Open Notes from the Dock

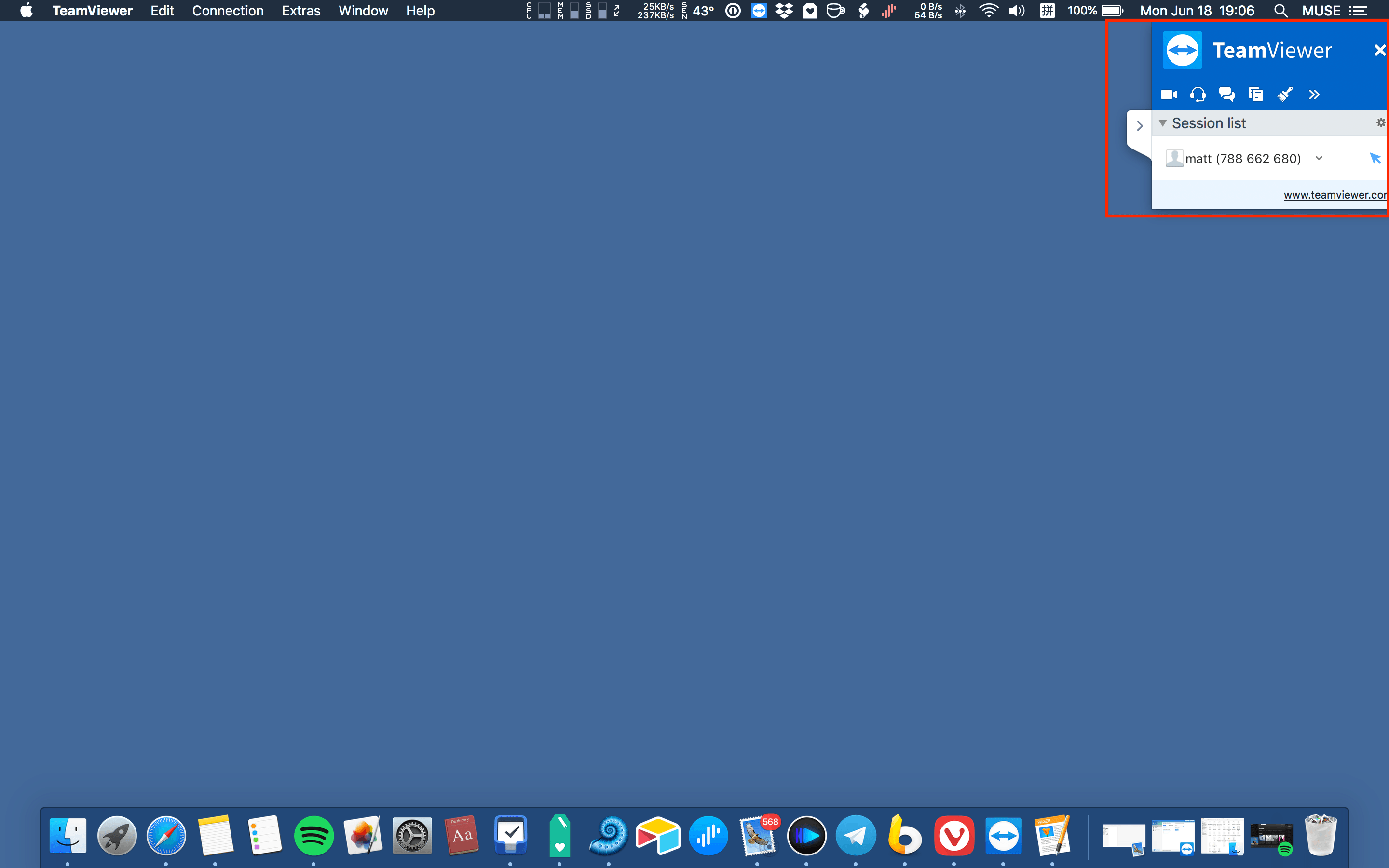(215, 835)
